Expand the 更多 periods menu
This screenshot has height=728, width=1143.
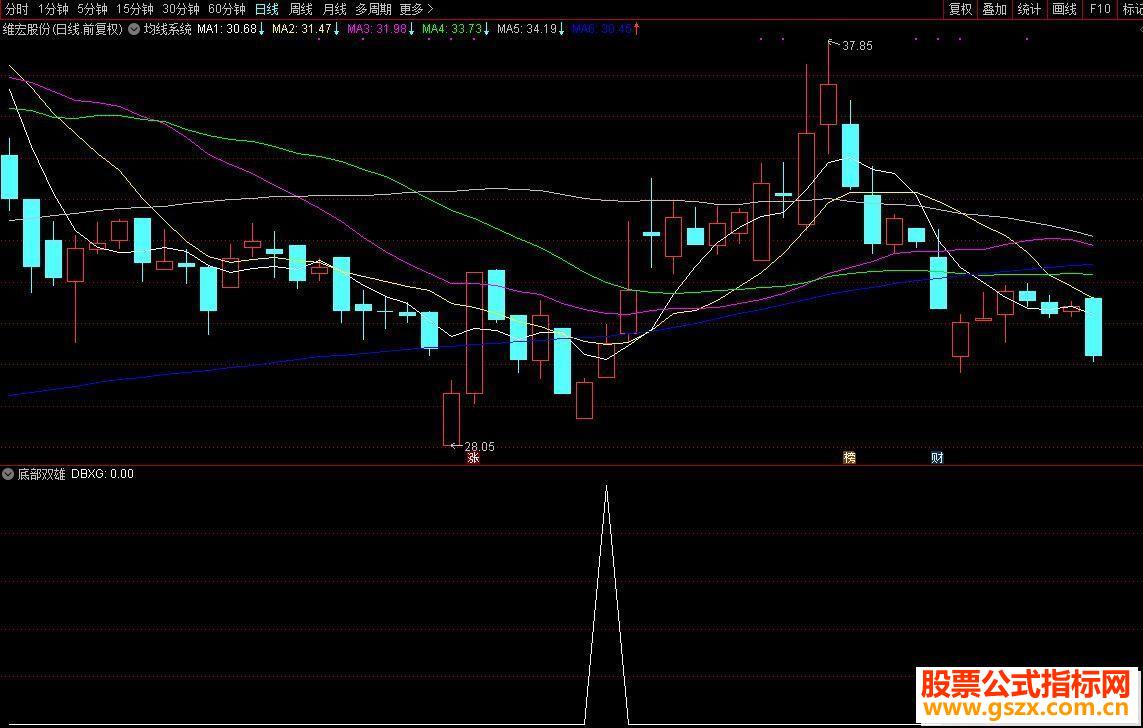[x=416, y=9]
